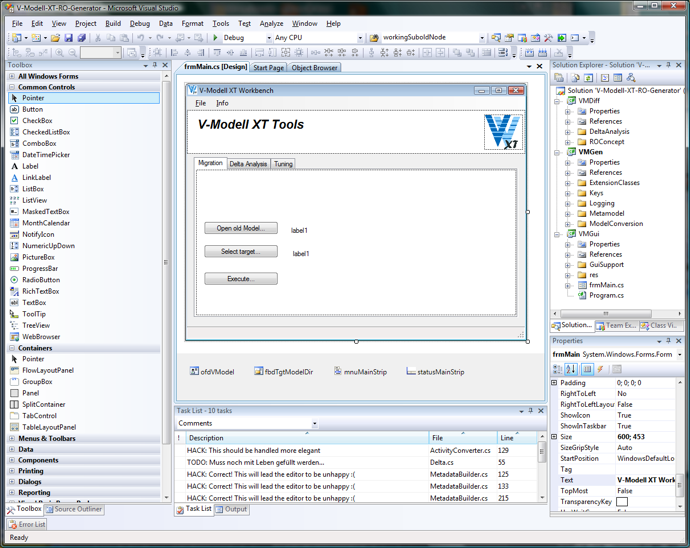Image resolution: width=690 pixels, height=548 pixels.
Task: Open the Properties Window toolbar icon
Action: click(509, 38)
